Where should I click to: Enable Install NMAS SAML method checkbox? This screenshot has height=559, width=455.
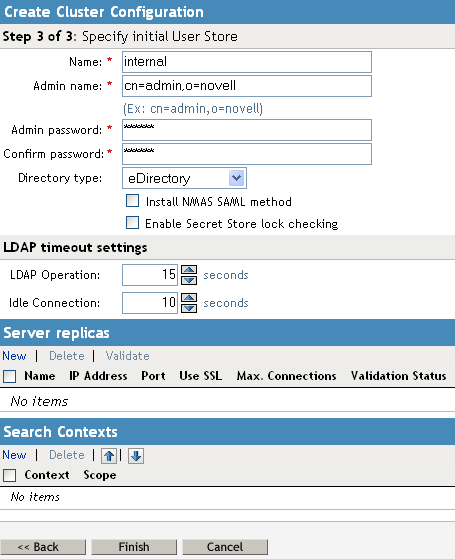pos(132,201)
